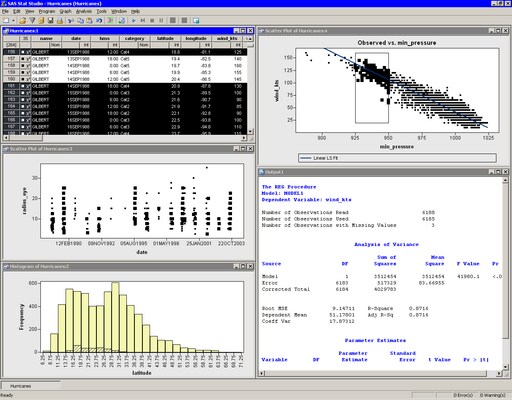
Task: Open the Analysis menu
Action: [84, 11]
